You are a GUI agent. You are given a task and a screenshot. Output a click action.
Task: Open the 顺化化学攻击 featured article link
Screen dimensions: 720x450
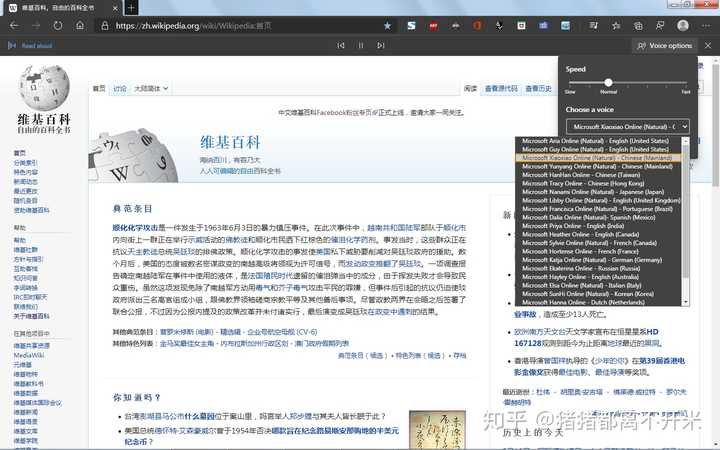[135, 227]
